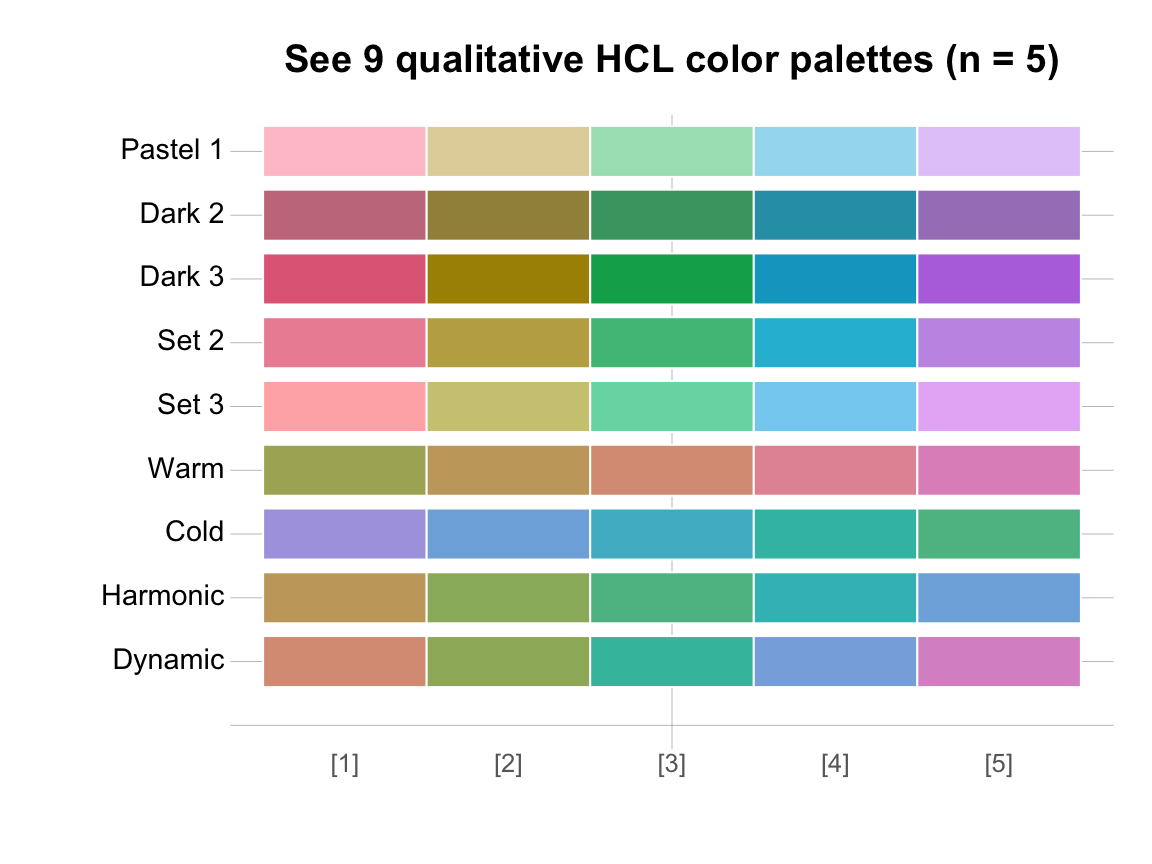The height and width of the screenshot is (864, 1152).
Task: Select the olive green swatch in Warm row
Action: point(345,470)
